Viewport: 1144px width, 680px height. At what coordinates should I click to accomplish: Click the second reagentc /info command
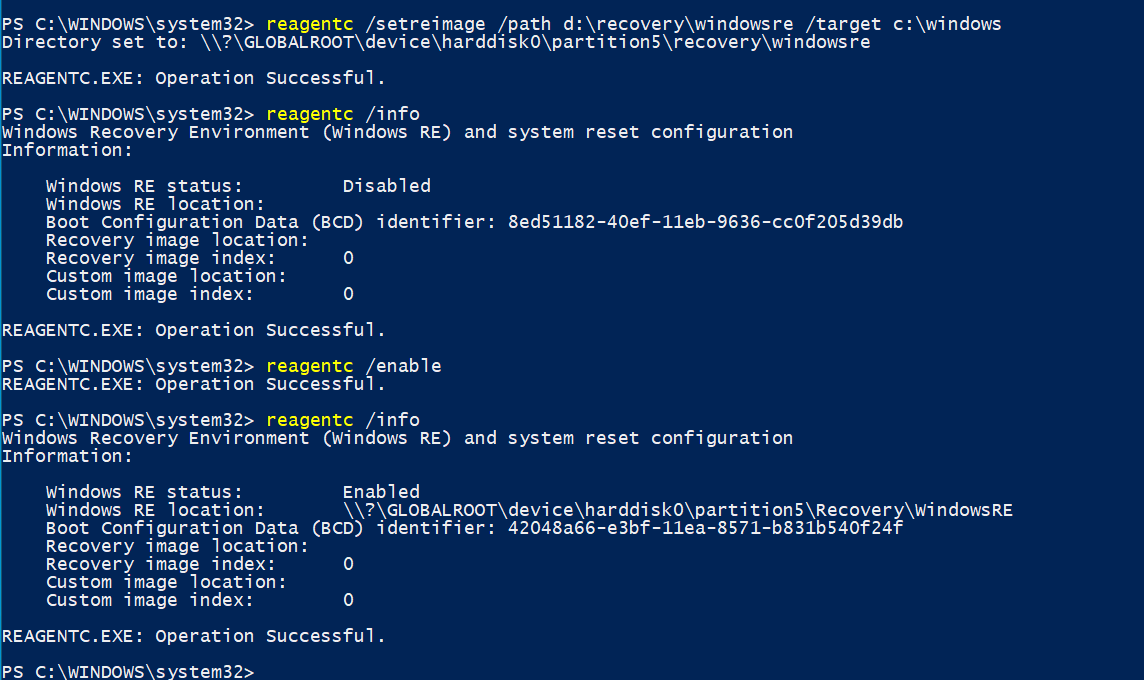click(x=342, y=420)
